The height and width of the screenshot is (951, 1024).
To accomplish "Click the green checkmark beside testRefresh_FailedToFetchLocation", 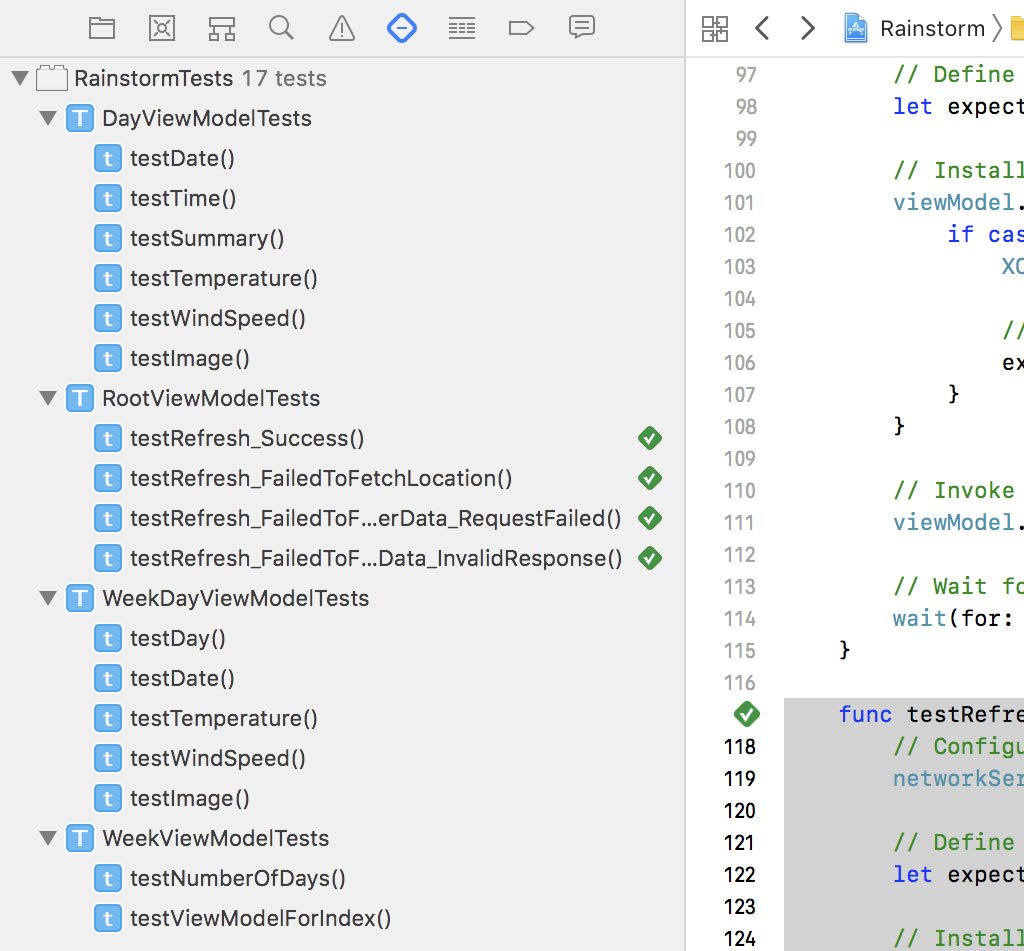I will (x=649, y=478).
